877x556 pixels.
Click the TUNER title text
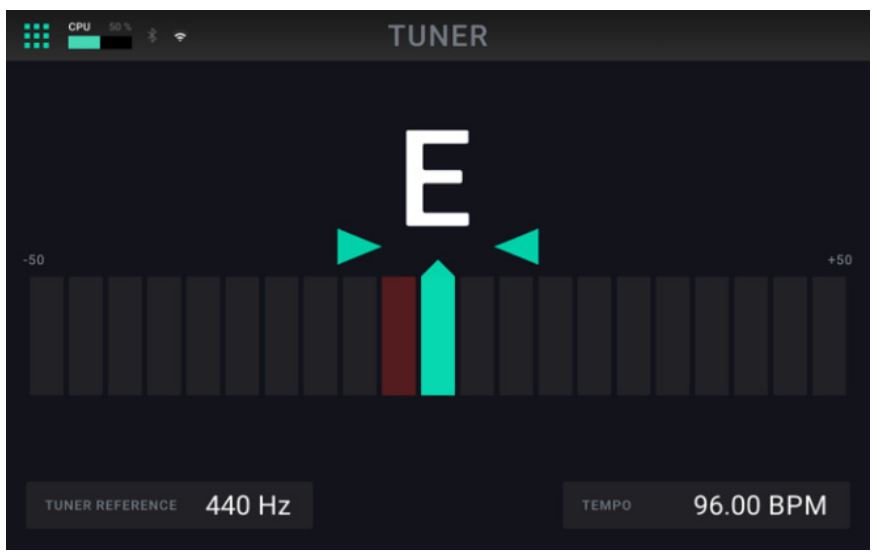pyautogui.click(x=438, y=36)
